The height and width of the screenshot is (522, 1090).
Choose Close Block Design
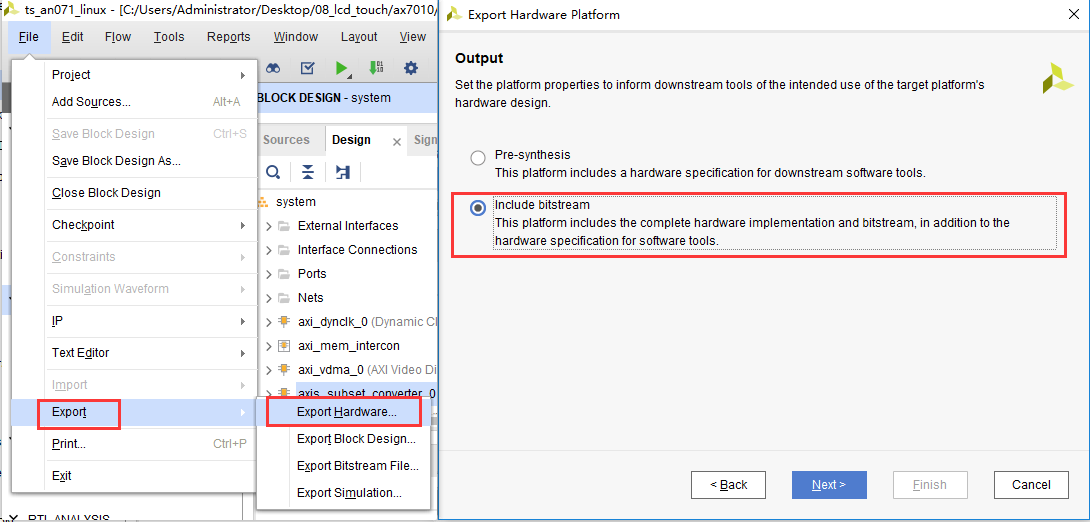[134, 193]
